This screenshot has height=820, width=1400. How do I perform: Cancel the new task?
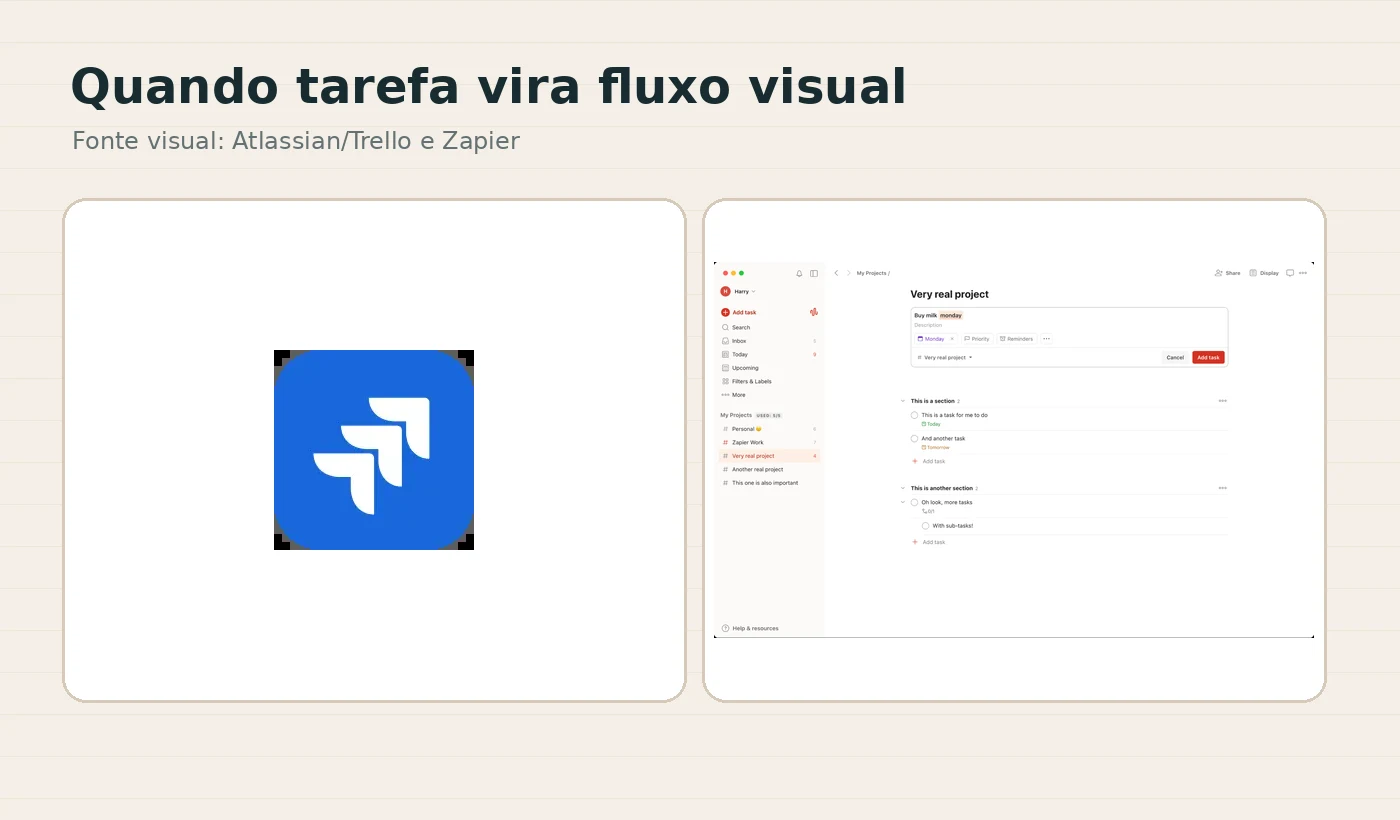tap(1175, 357)
